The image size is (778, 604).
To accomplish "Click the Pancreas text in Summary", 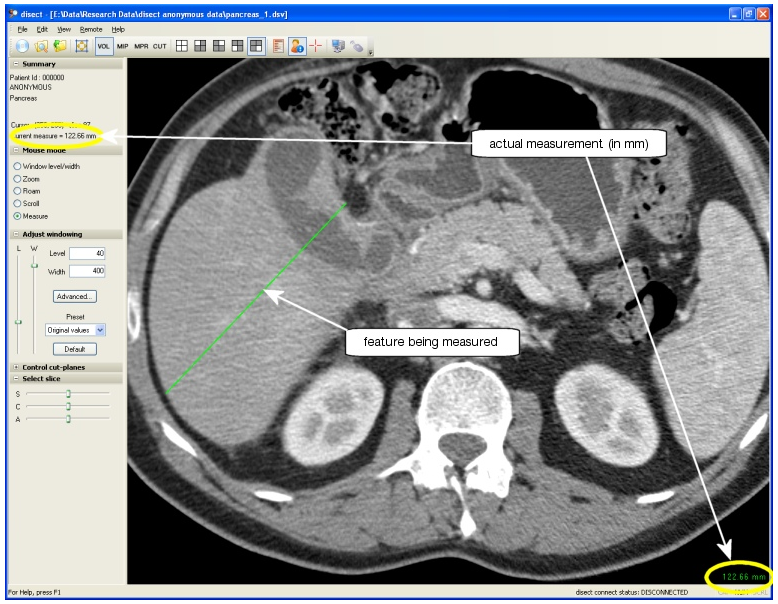I will 23,98.
